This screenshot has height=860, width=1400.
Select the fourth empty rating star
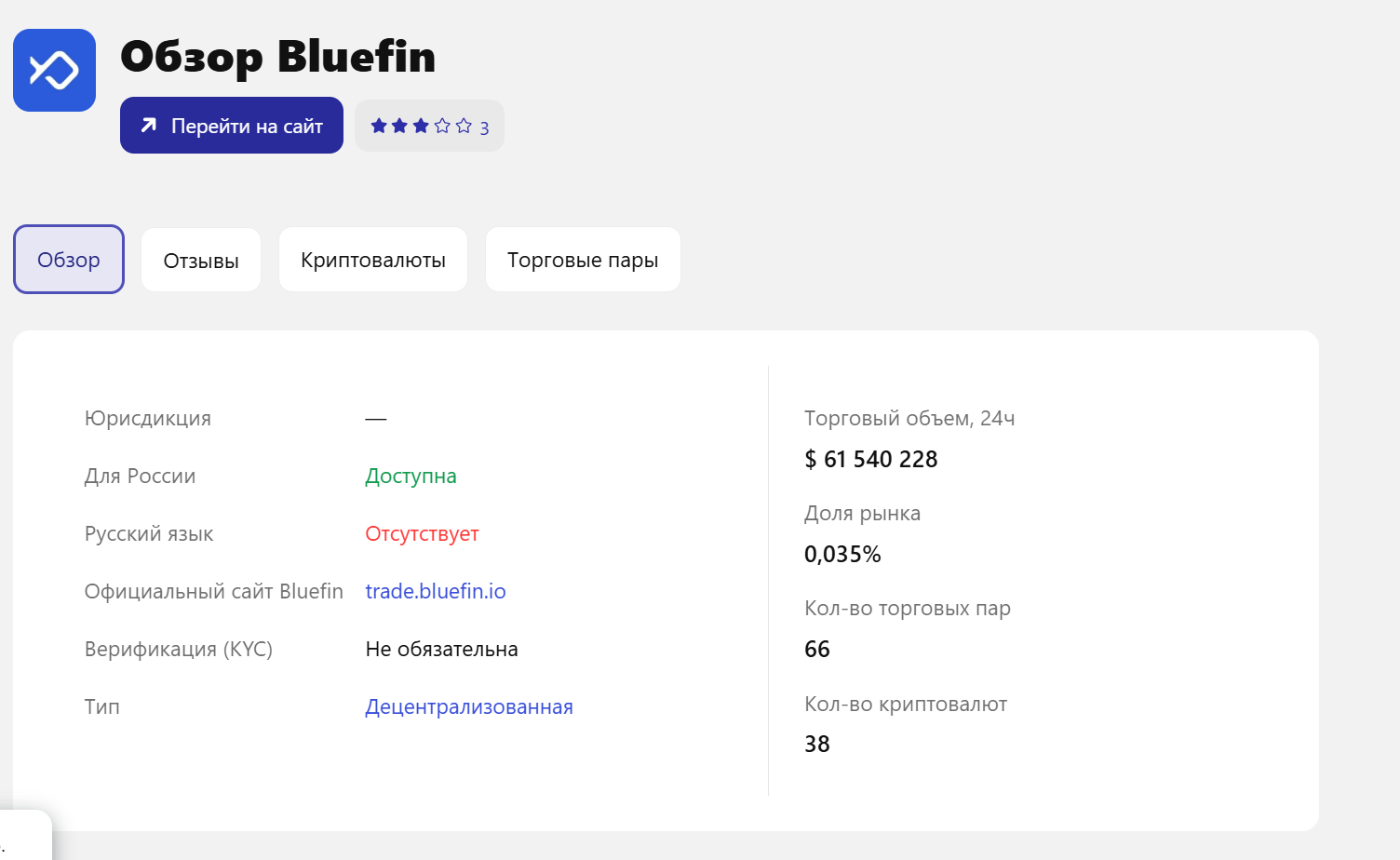(x=443, y=124)
